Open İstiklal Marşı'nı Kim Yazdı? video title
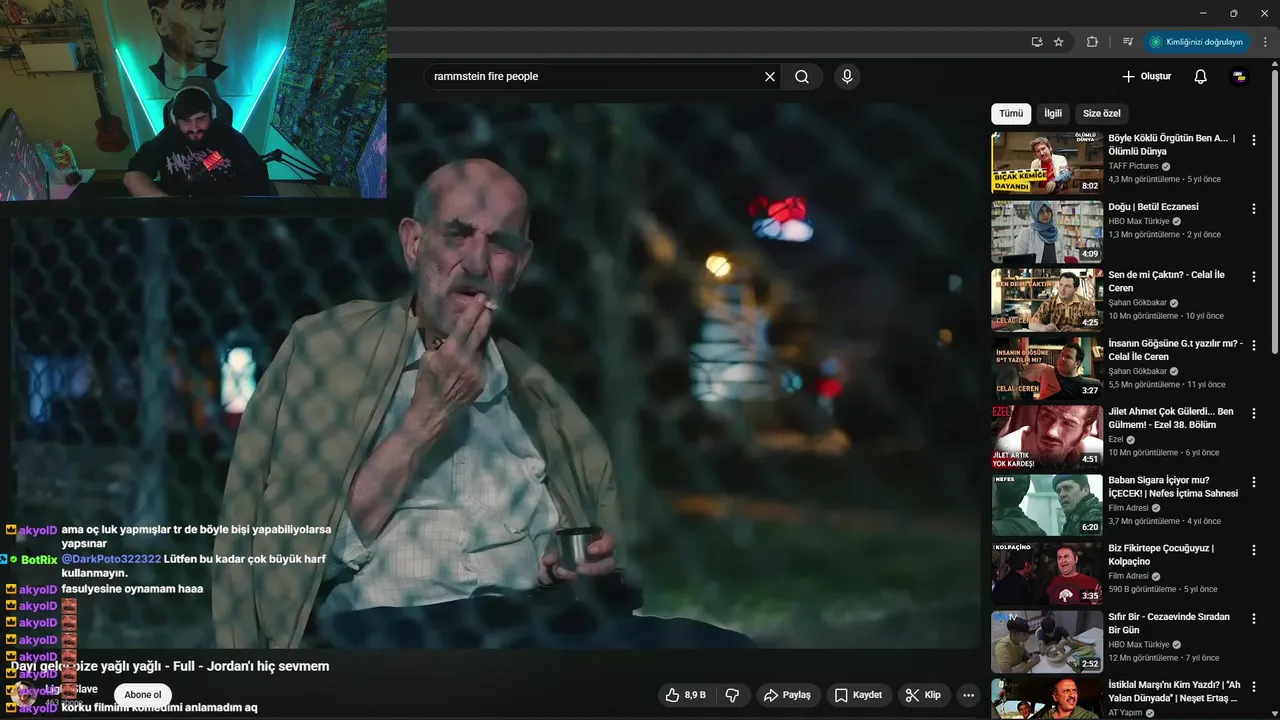 tap(1174, 691)
